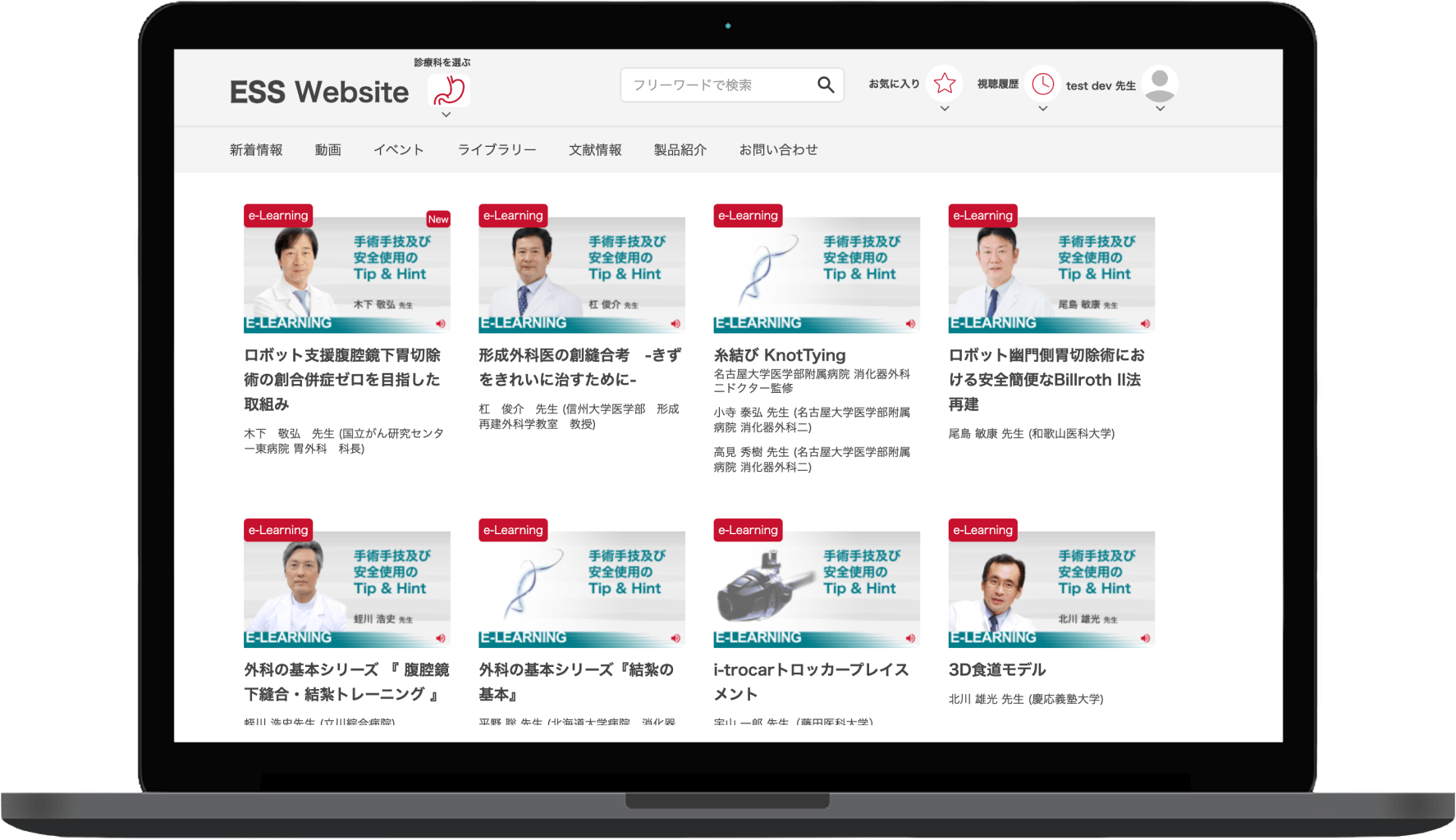Viewport: 1456px width, 840px height.
Task: Open the 3D食道モデル course link
Action: 996,669
